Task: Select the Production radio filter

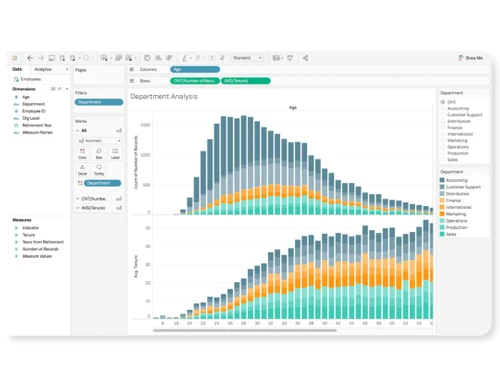Action: 443,153
